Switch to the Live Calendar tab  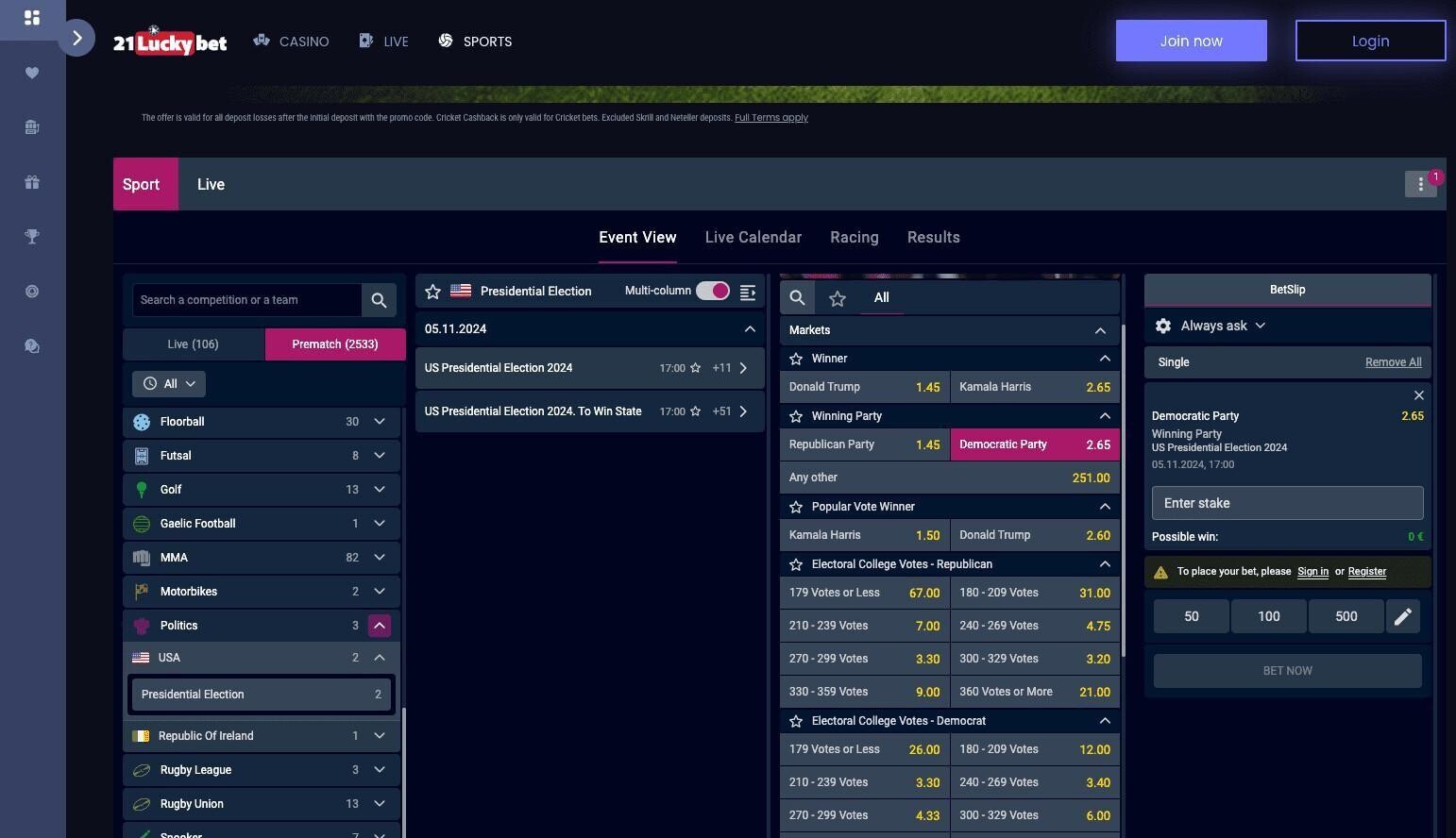pos(753,238)
